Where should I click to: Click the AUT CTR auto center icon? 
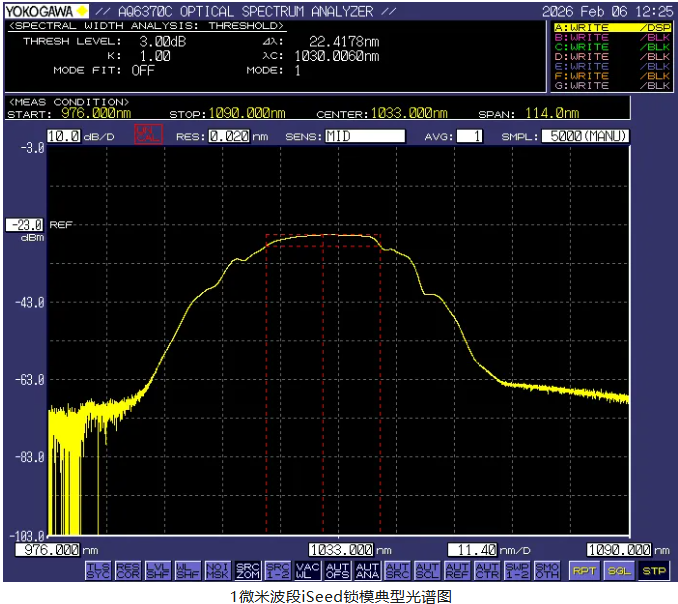point(487,570)
